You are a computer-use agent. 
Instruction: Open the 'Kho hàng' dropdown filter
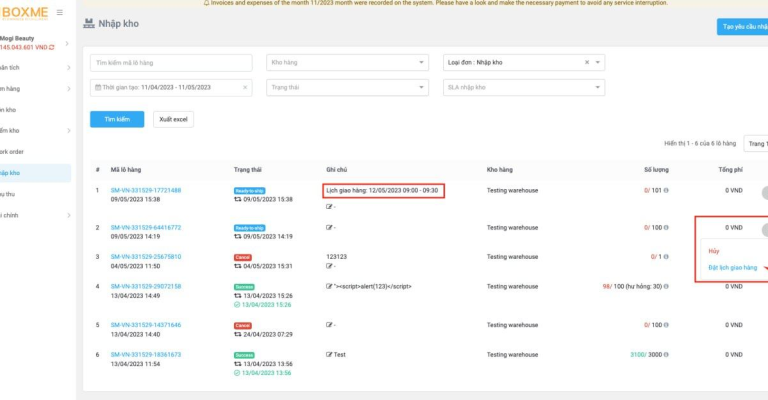pos(348,62)
